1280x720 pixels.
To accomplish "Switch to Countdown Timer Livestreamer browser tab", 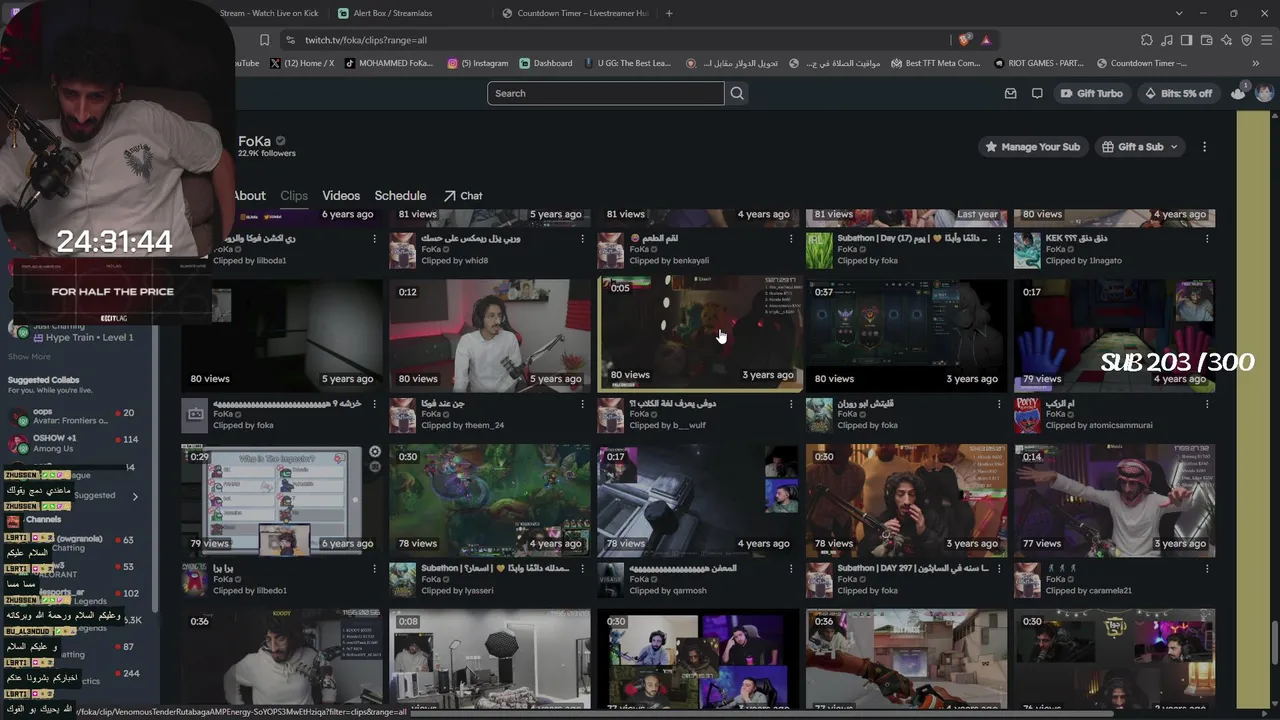I will (575, 13).
